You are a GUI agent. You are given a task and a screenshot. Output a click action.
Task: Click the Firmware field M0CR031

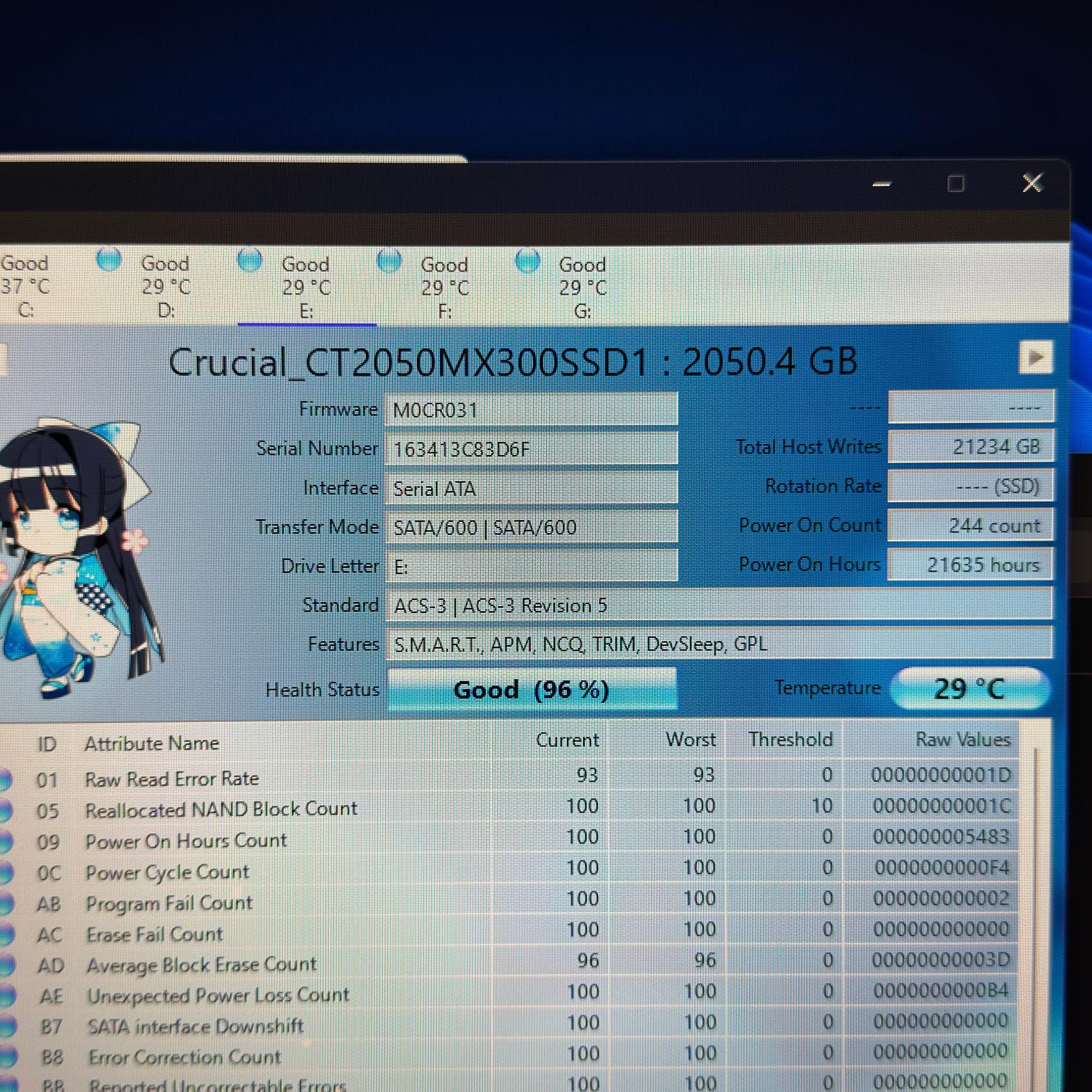coord(531,409)
